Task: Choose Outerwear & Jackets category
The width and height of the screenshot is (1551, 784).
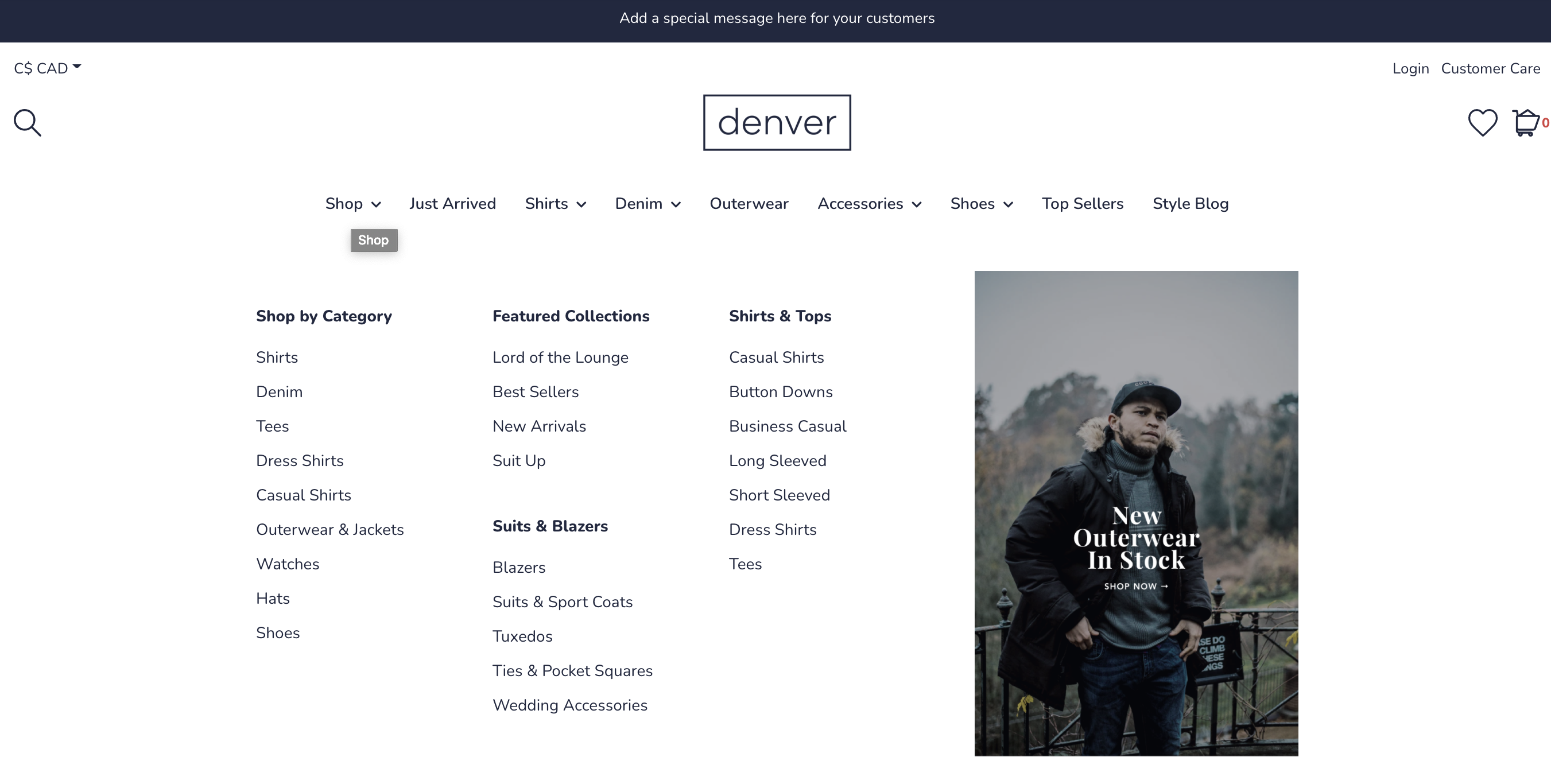Action: coord(329,530)
